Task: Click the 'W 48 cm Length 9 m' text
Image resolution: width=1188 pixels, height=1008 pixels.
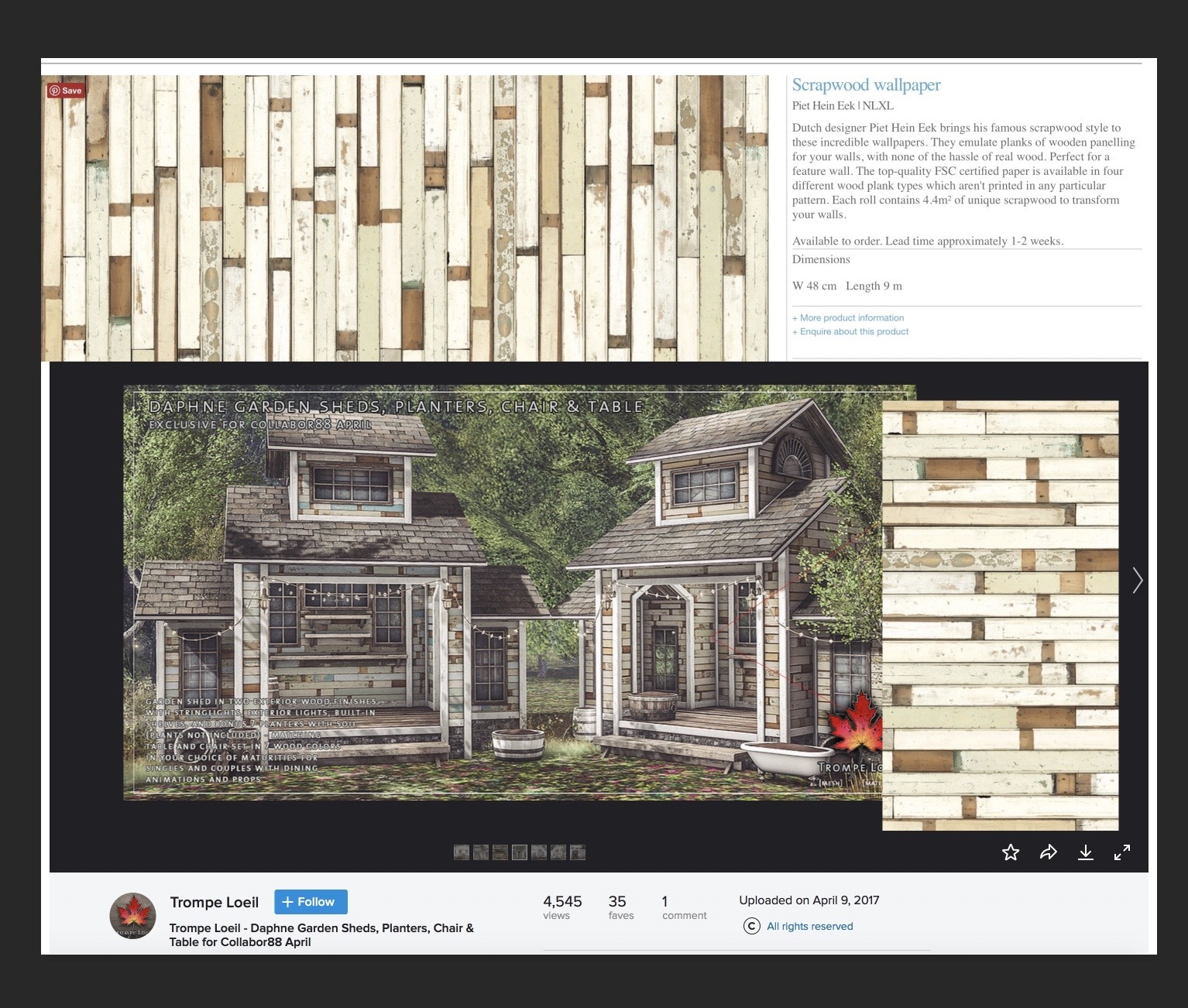Action: [x=847, y=286]
